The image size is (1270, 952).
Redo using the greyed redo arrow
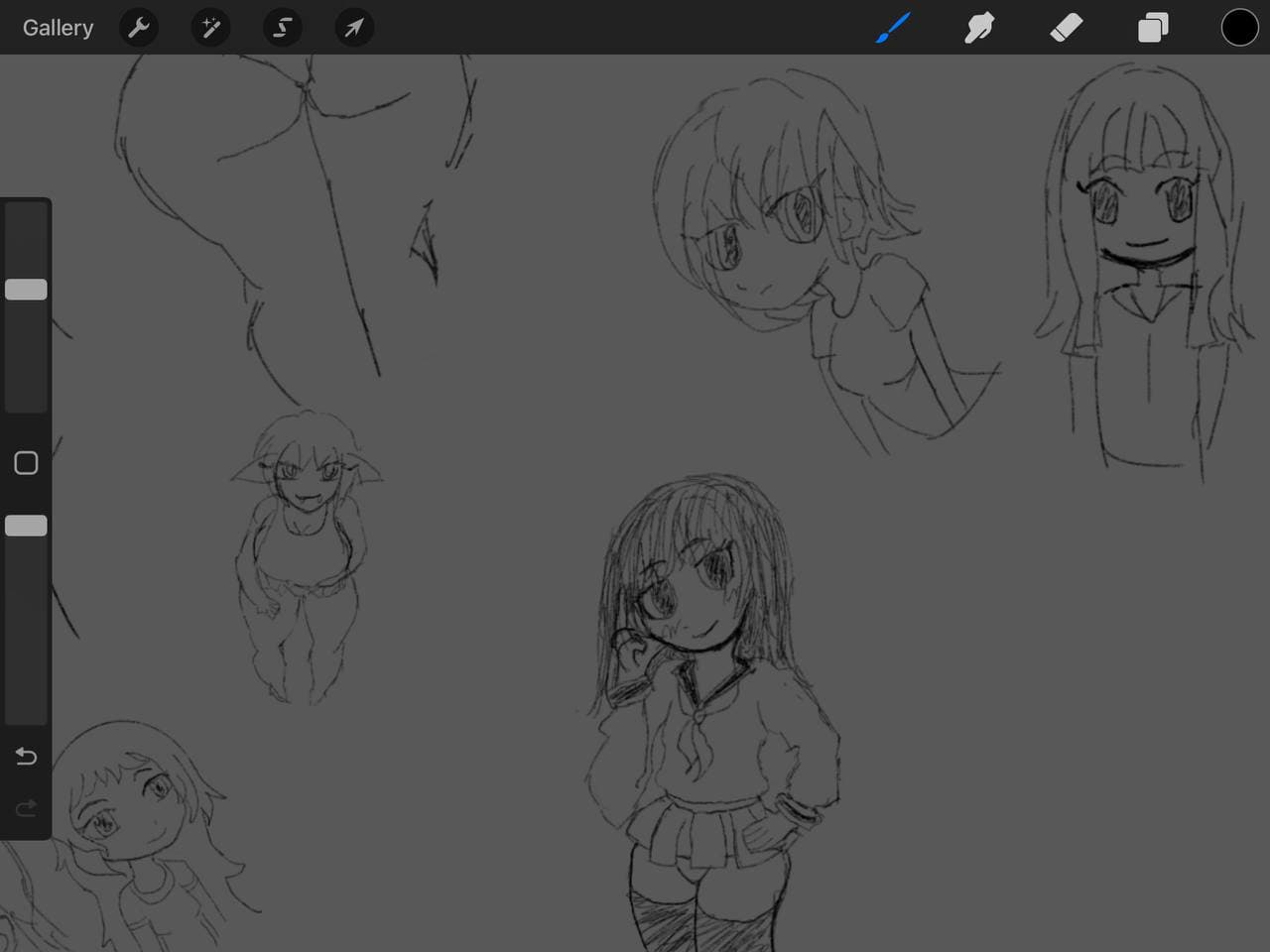pos(26,808)
